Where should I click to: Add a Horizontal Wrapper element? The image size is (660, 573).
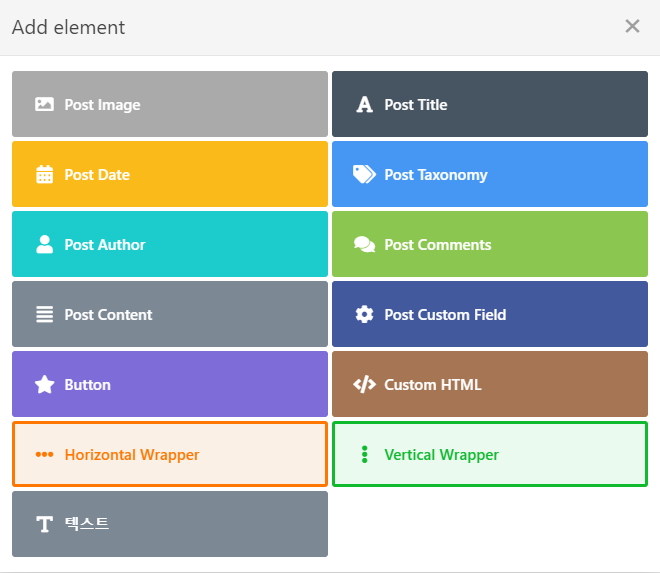point(169,454)
